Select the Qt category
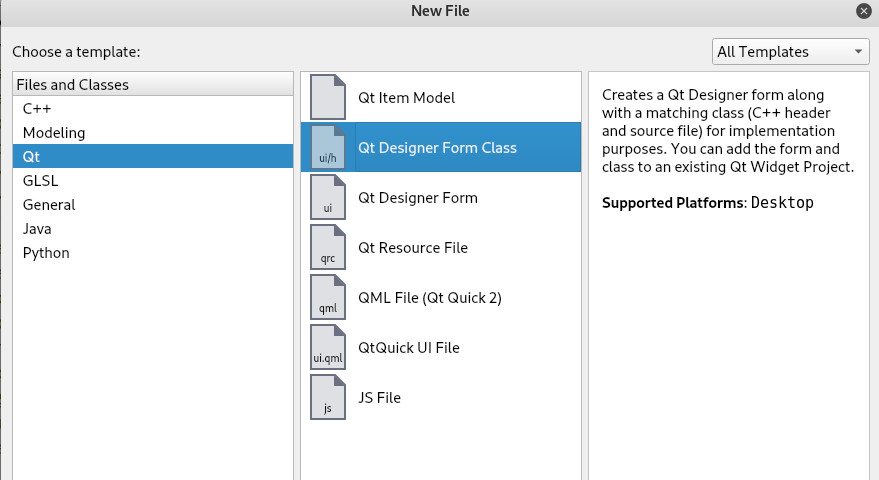Viewport: 879px width, 480px height. tap(153, 156)
